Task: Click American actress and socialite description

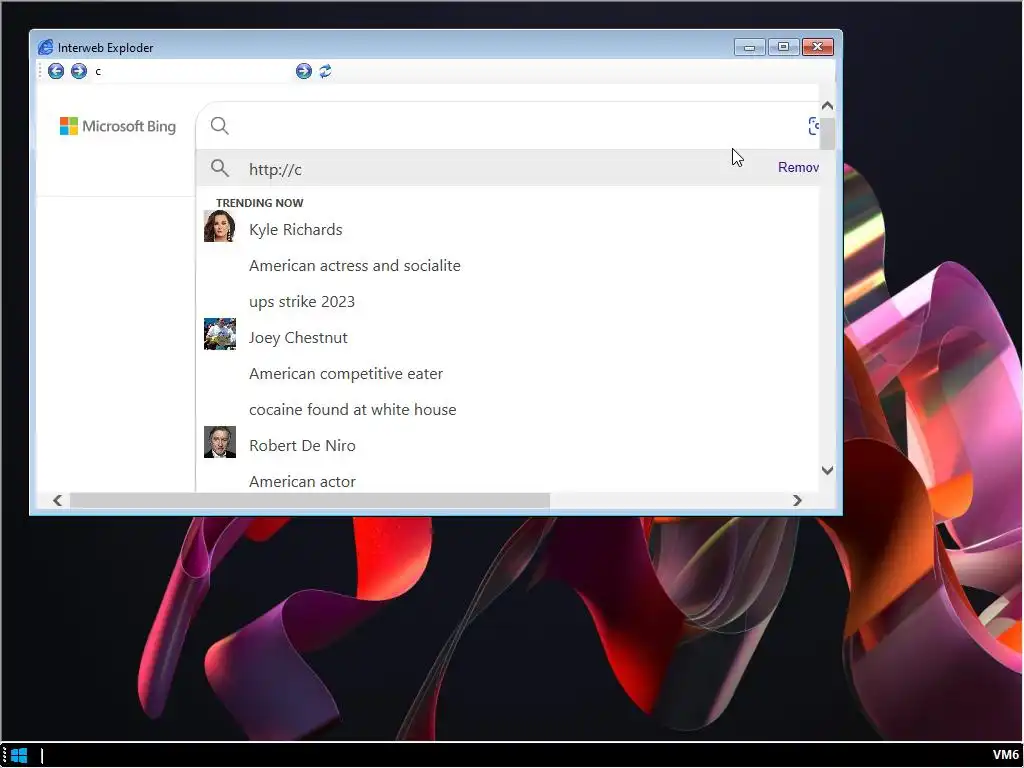Action: point(355,266)
